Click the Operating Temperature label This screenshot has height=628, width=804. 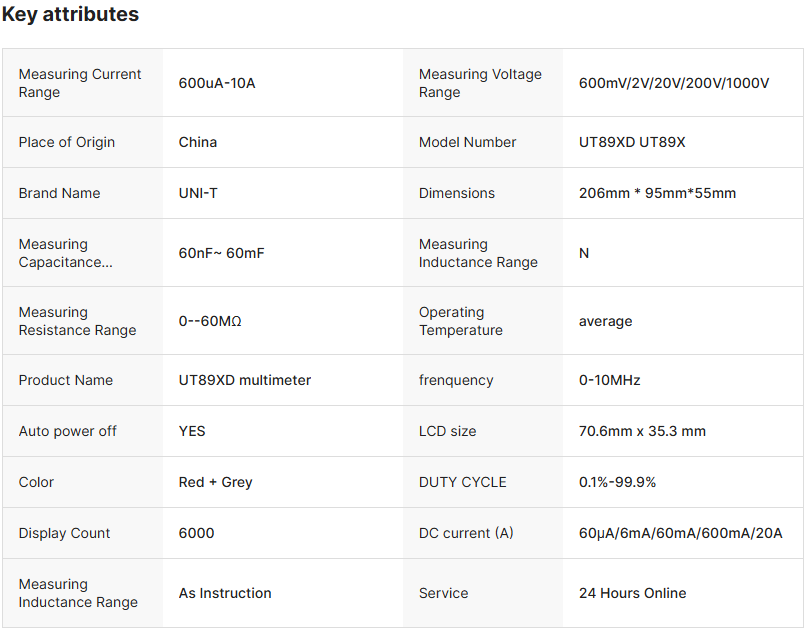point(461,321)
